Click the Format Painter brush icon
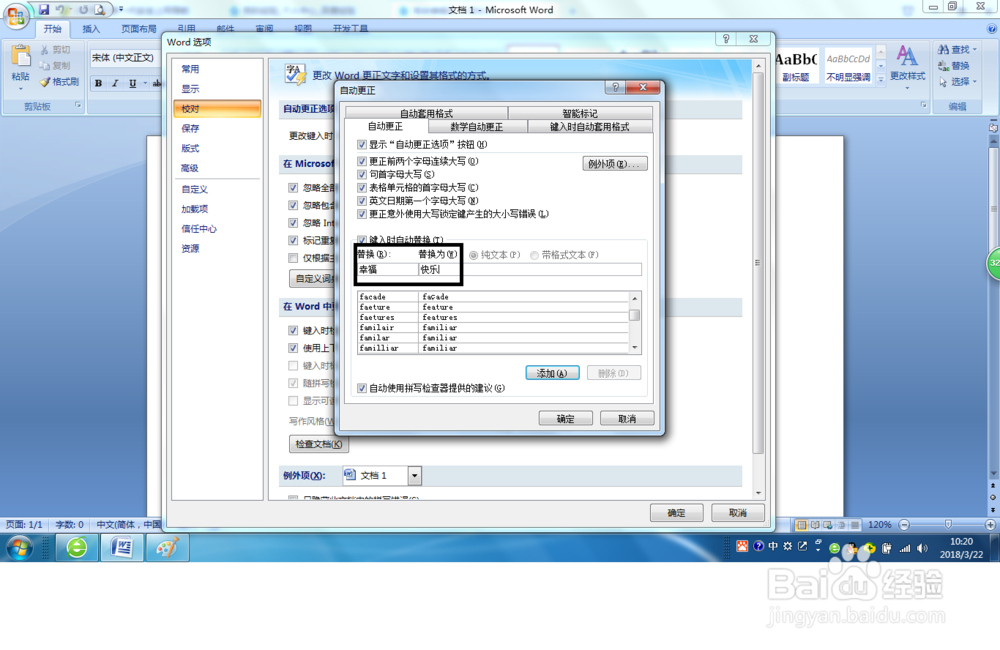Image resolution: width=1000 pixels, height=650 pixels. point(45,82)
